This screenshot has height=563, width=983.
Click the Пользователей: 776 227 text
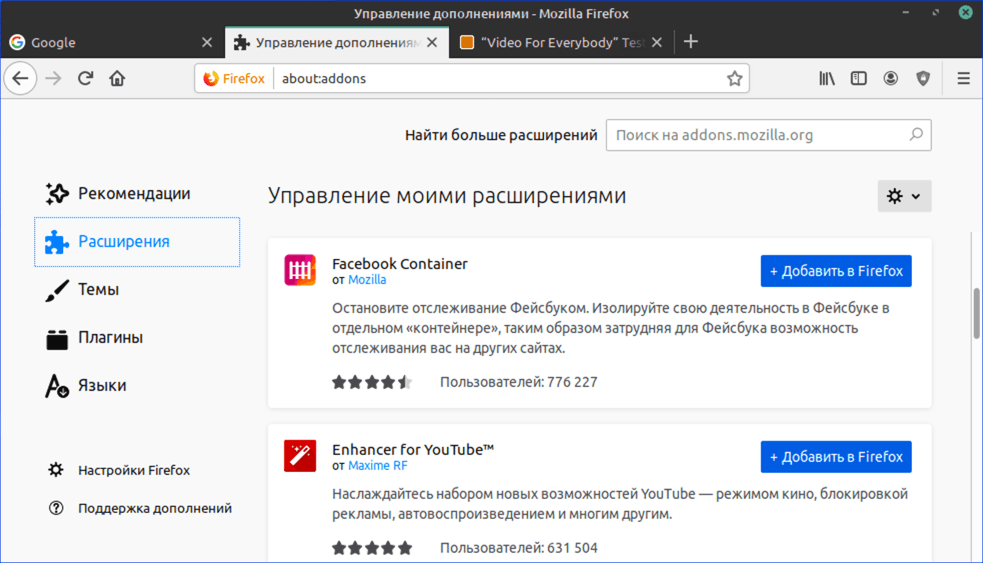518,382
